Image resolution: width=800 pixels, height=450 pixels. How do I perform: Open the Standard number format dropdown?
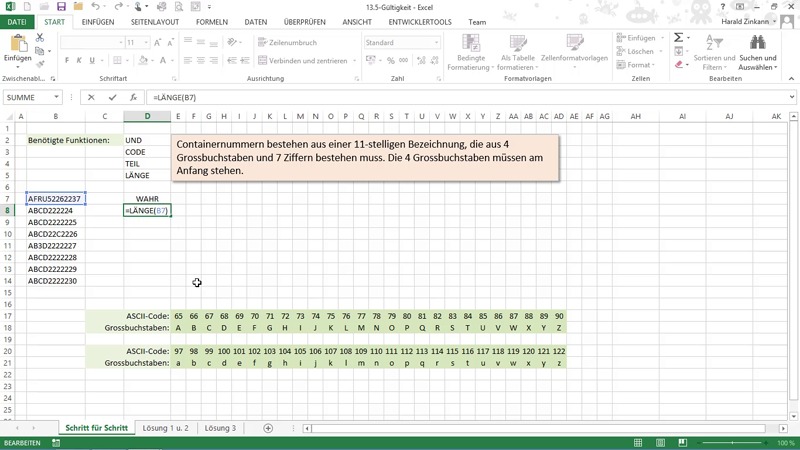[x=437, y=42]
